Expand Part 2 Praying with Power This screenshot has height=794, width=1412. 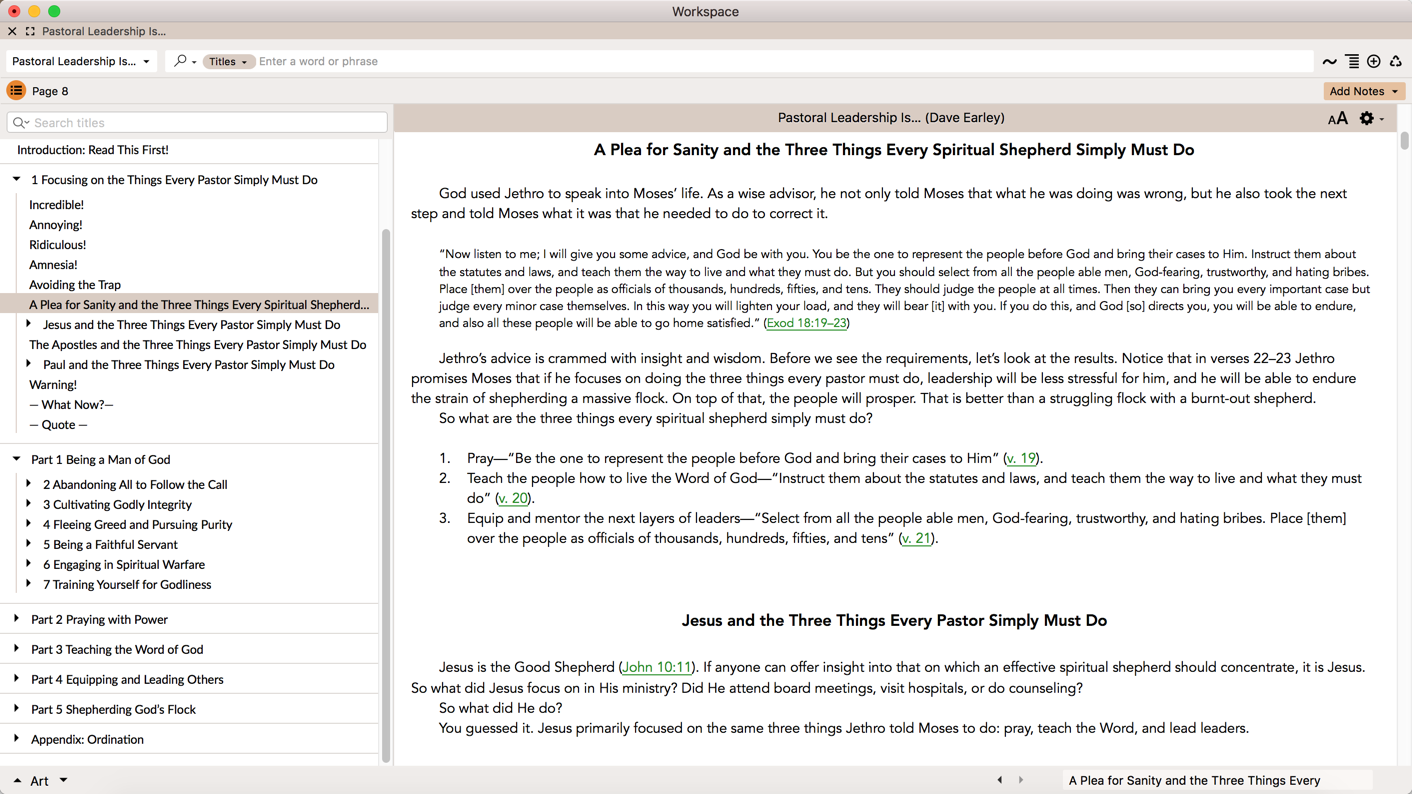click(17, 619)
